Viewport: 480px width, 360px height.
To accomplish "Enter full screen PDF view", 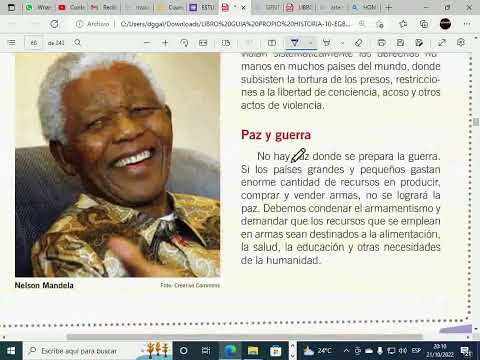I will (442, 43).
